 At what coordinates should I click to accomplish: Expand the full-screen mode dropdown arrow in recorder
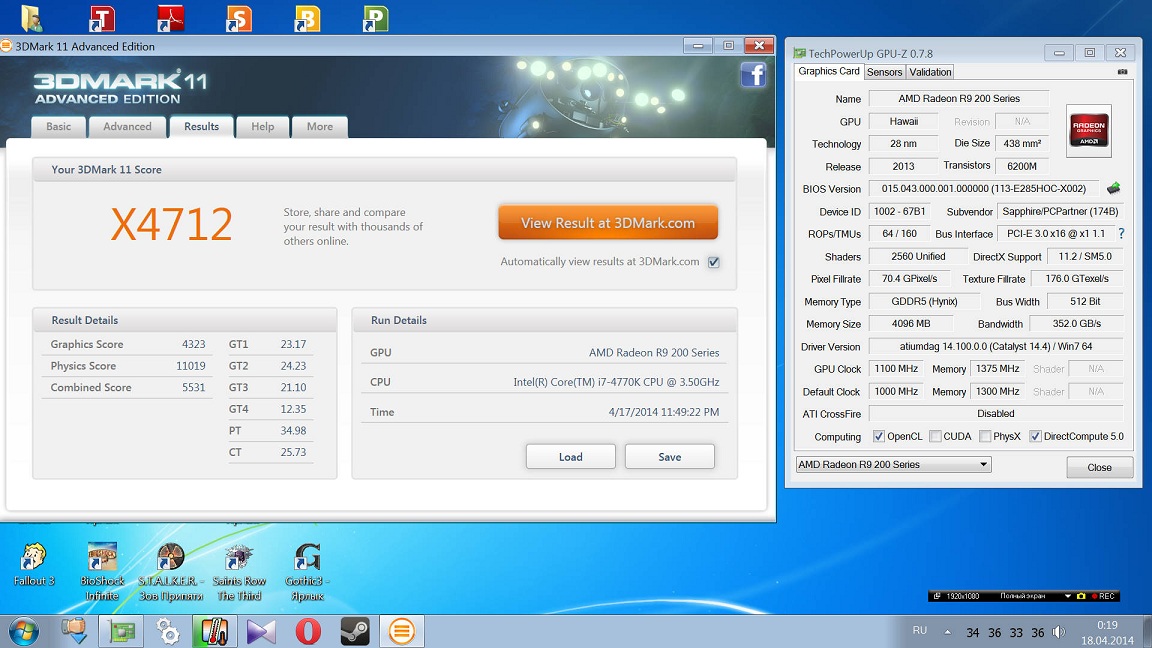[x=1068, y=596]
